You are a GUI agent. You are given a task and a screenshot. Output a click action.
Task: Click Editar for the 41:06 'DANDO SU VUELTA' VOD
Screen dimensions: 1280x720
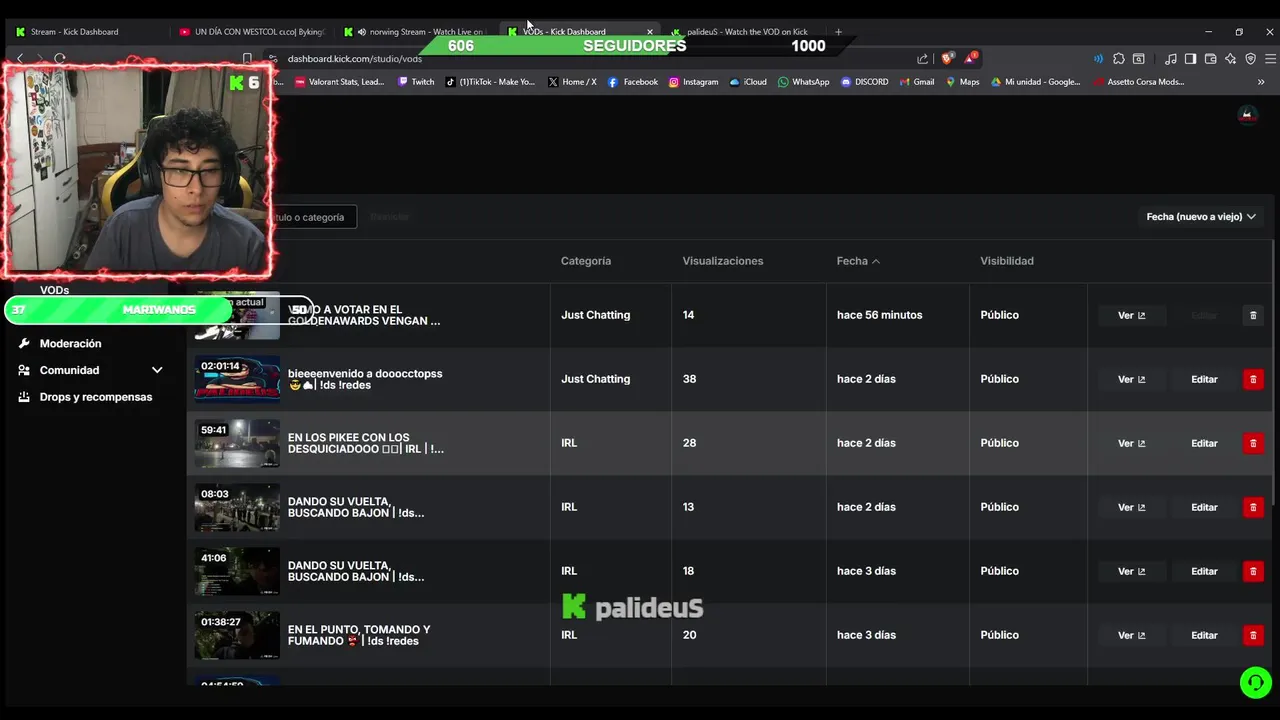[x=1204, y=571]
